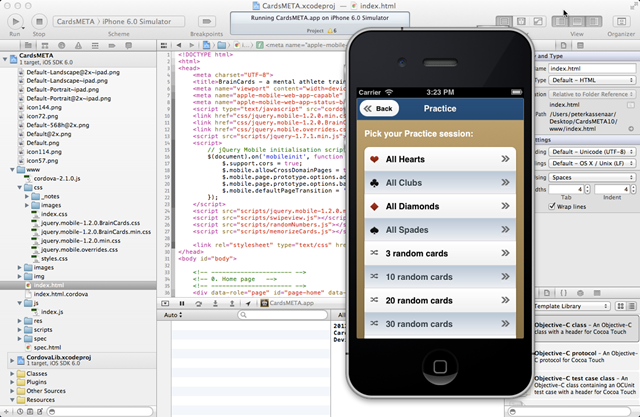Expand the Plugins group
The image size is (640, 417).
(12, 382)
